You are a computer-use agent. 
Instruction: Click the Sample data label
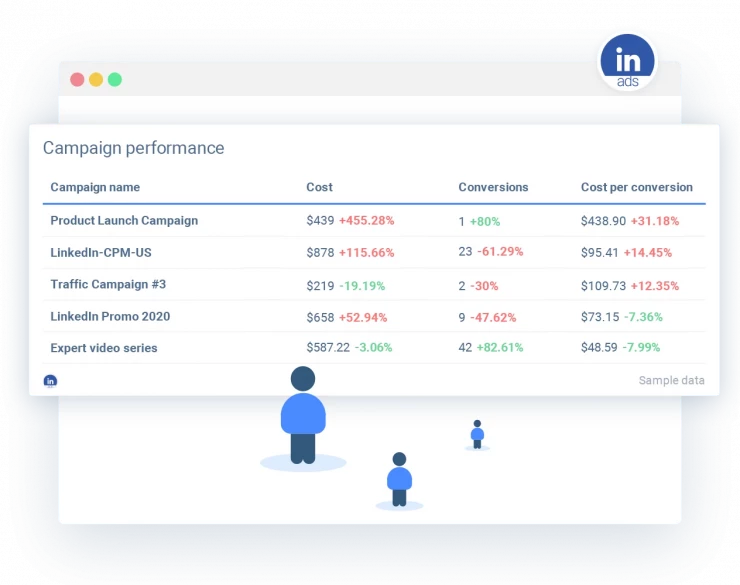pos(672,380)
